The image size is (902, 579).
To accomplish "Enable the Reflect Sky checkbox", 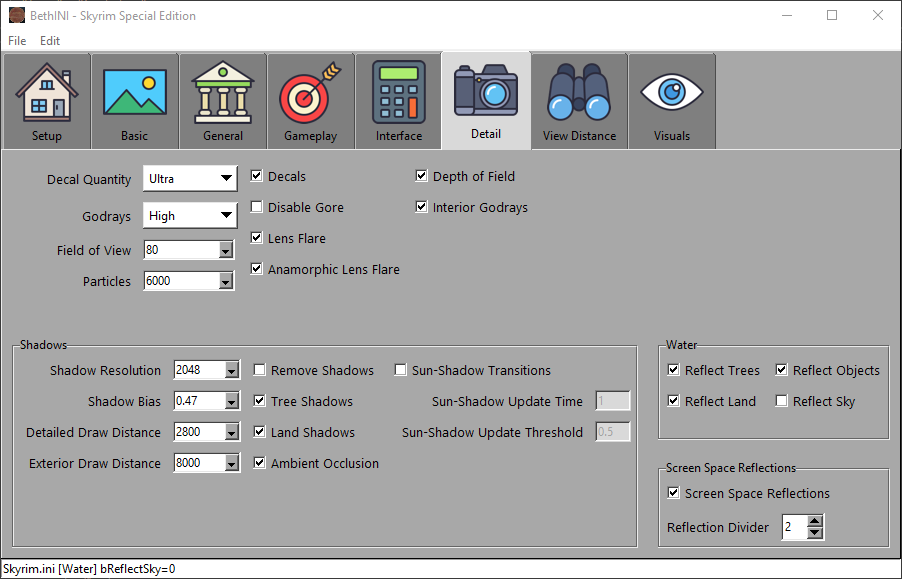I will (781, 401).
